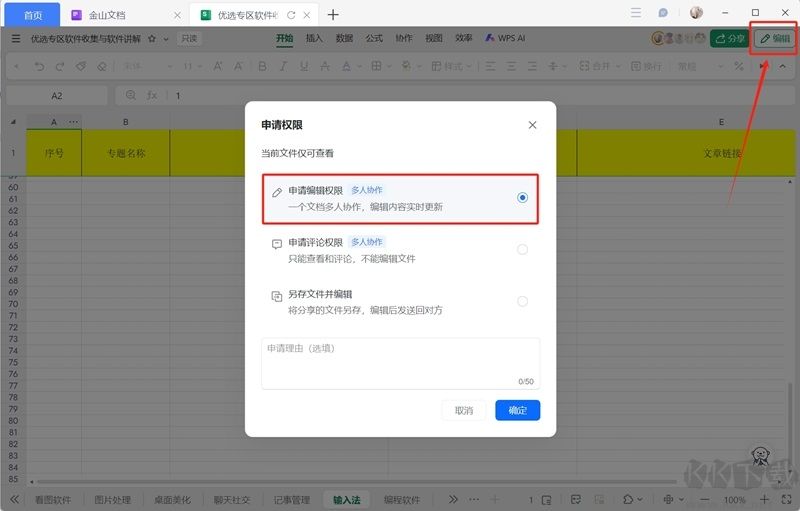Screen dimensions: 800x511
Task: Open the 编程软件 sheet tab
Action: click(402, 500)
